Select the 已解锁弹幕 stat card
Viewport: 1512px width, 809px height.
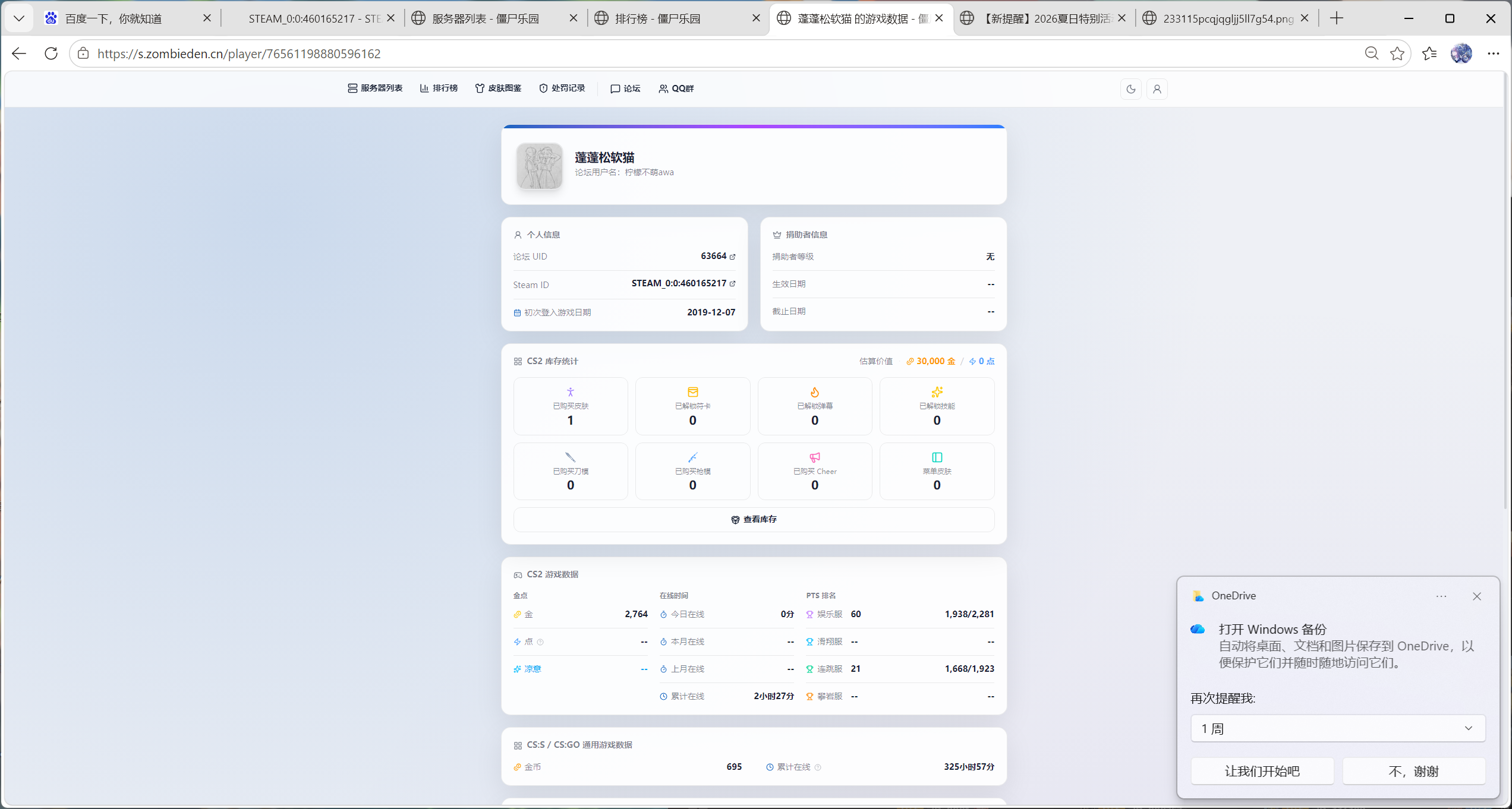pyautogui.click(x=815, y=406)
